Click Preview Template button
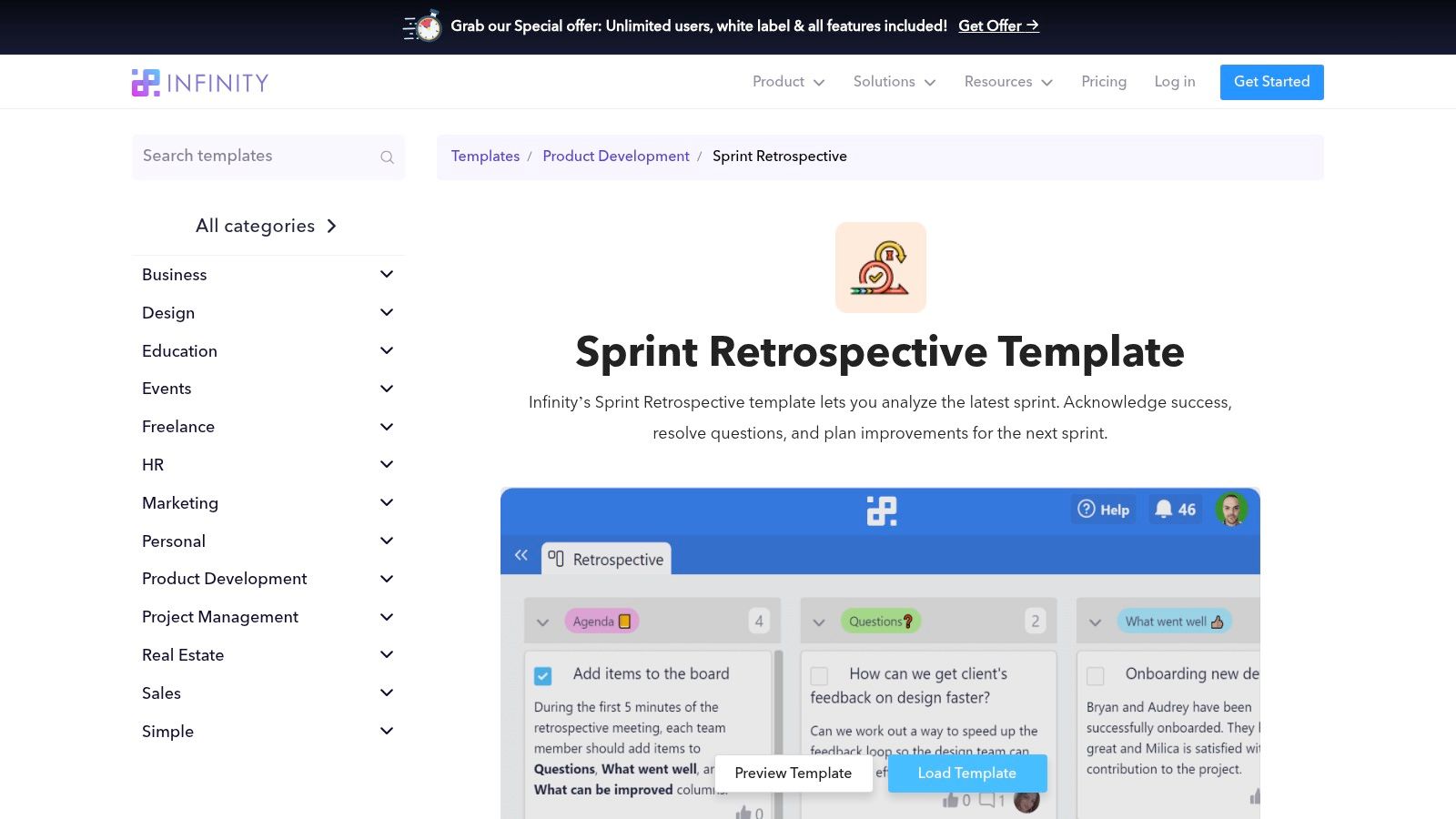Viewport: 1456px width, 819px height. point(793,773)
